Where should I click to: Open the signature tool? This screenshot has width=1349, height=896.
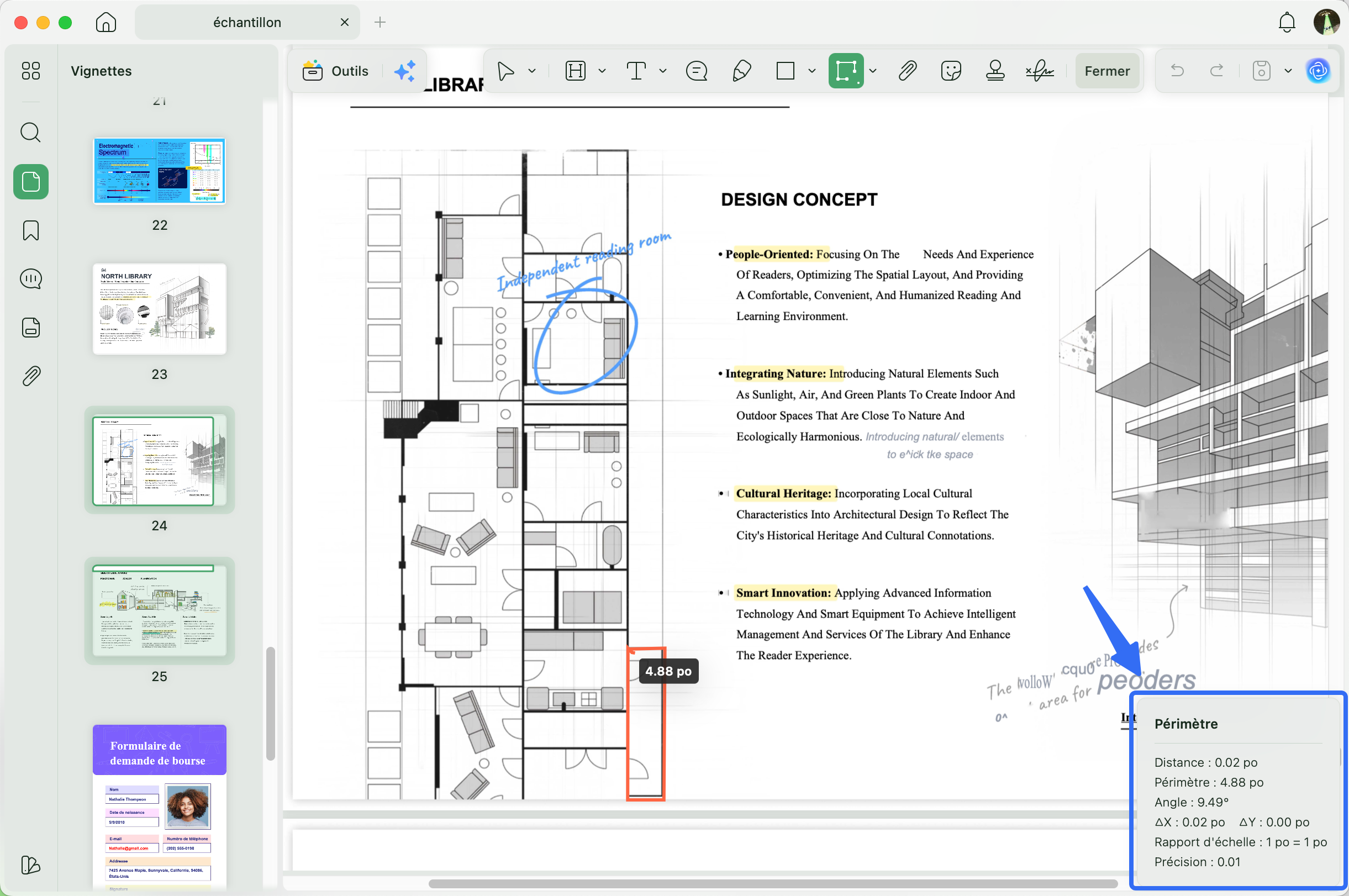click(x=1039, y=71)
